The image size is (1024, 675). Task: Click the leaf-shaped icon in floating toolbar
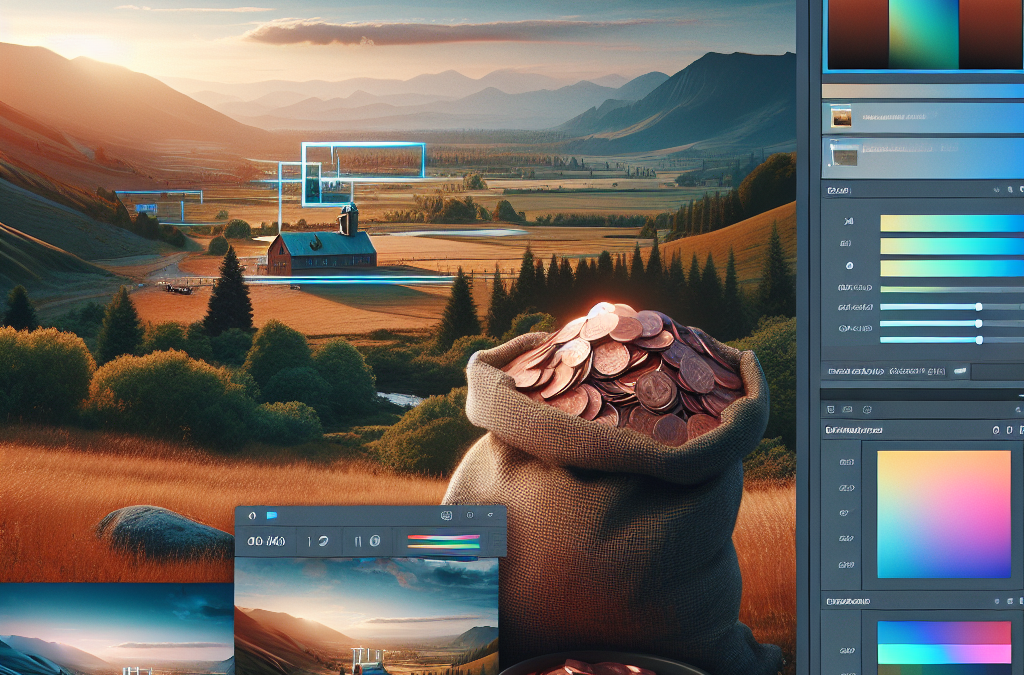[x=253, y=516]
